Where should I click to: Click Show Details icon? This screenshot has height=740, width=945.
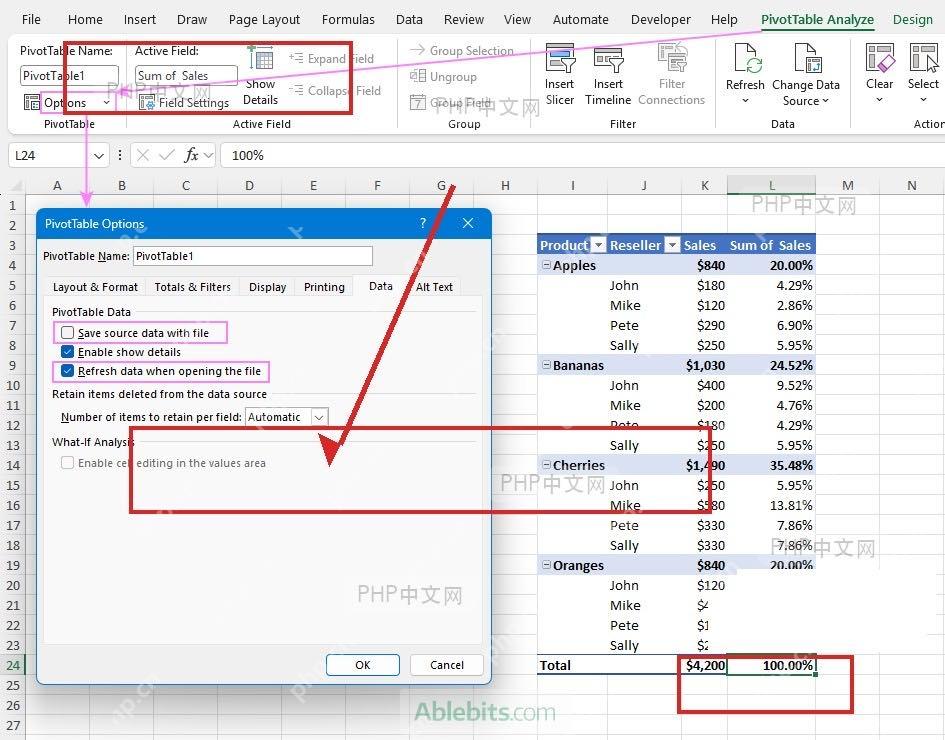pos(261,60)
